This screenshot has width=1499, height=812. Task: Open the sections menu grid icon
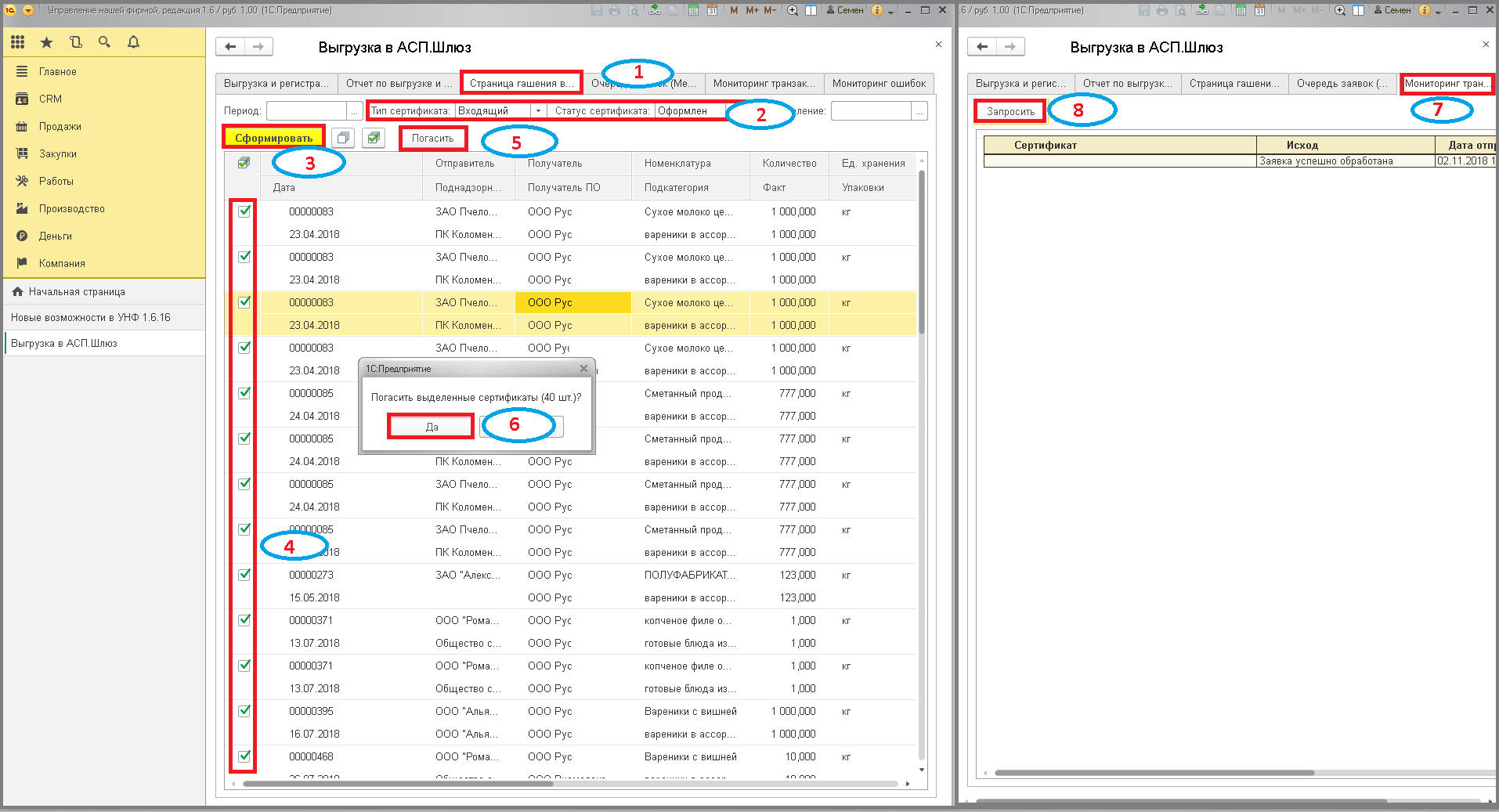17,42
